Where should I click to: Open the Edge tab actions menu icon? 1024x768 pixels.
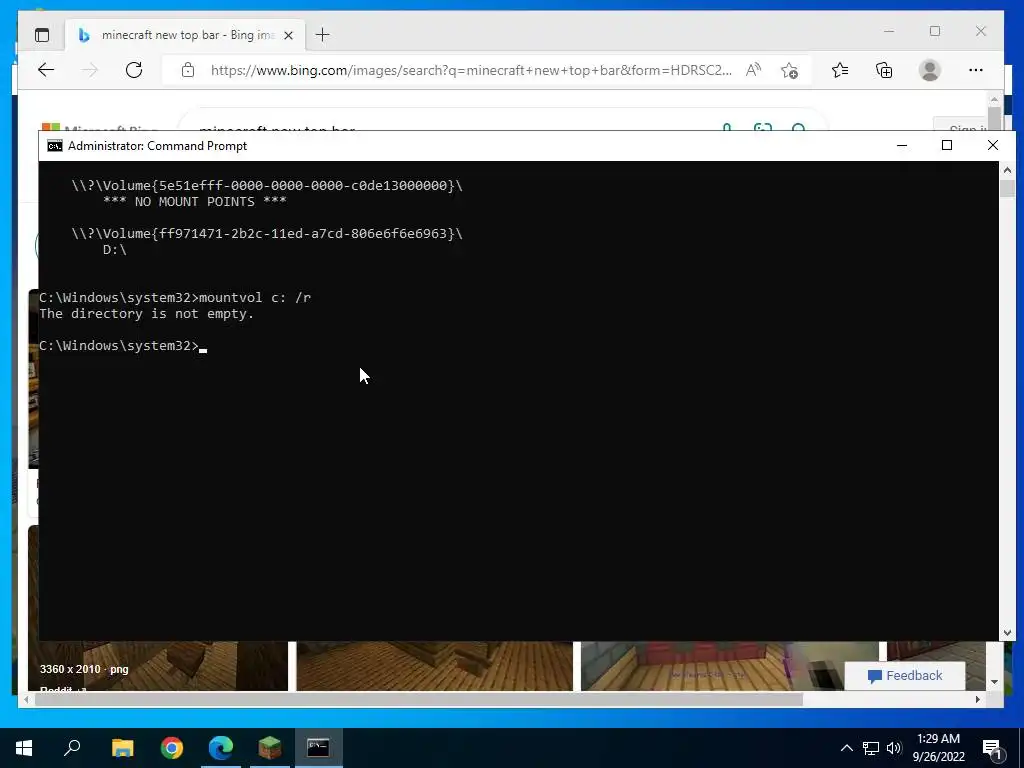coord(42,35)
